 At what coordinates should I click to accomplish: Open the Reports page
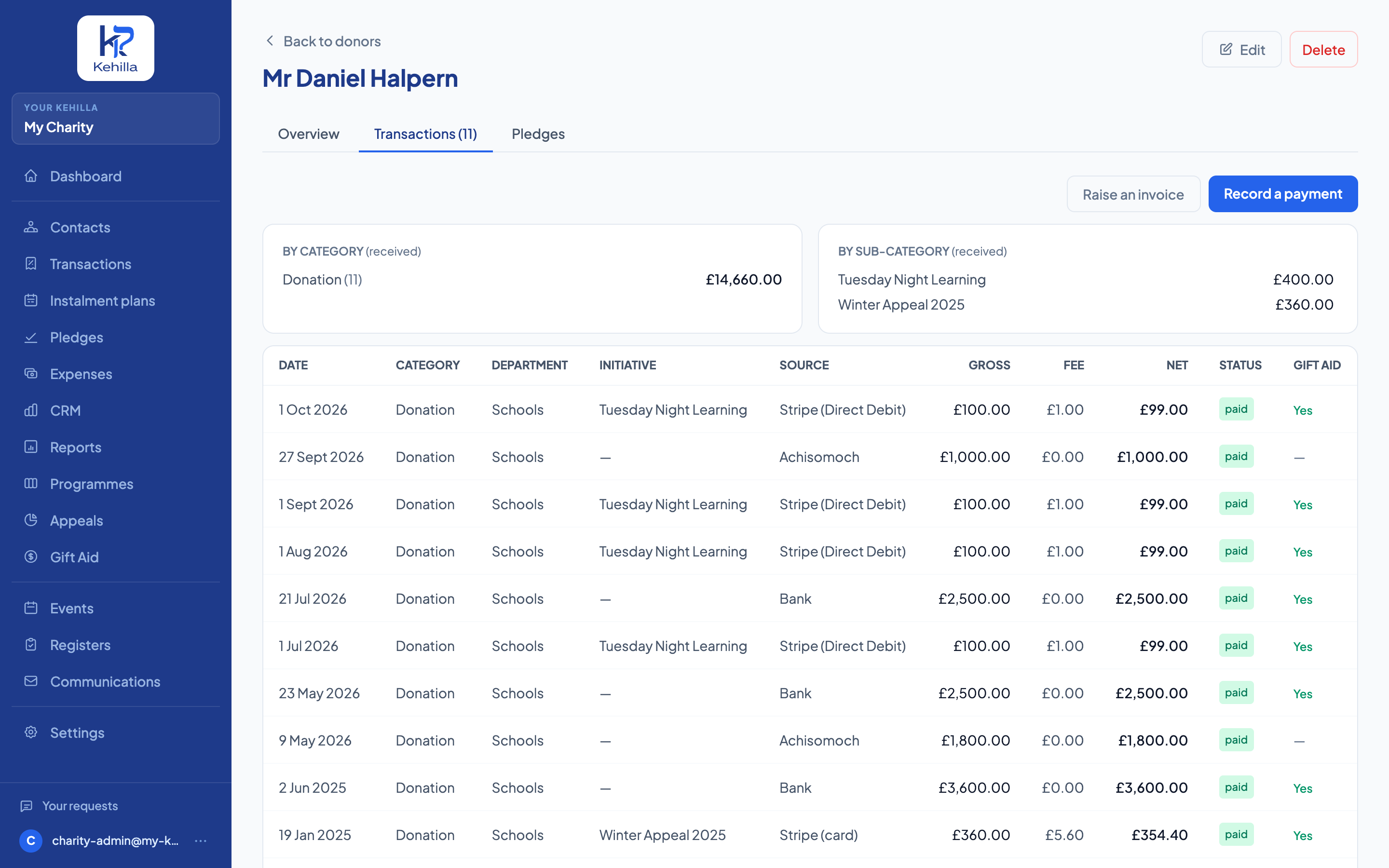[115, 447]
